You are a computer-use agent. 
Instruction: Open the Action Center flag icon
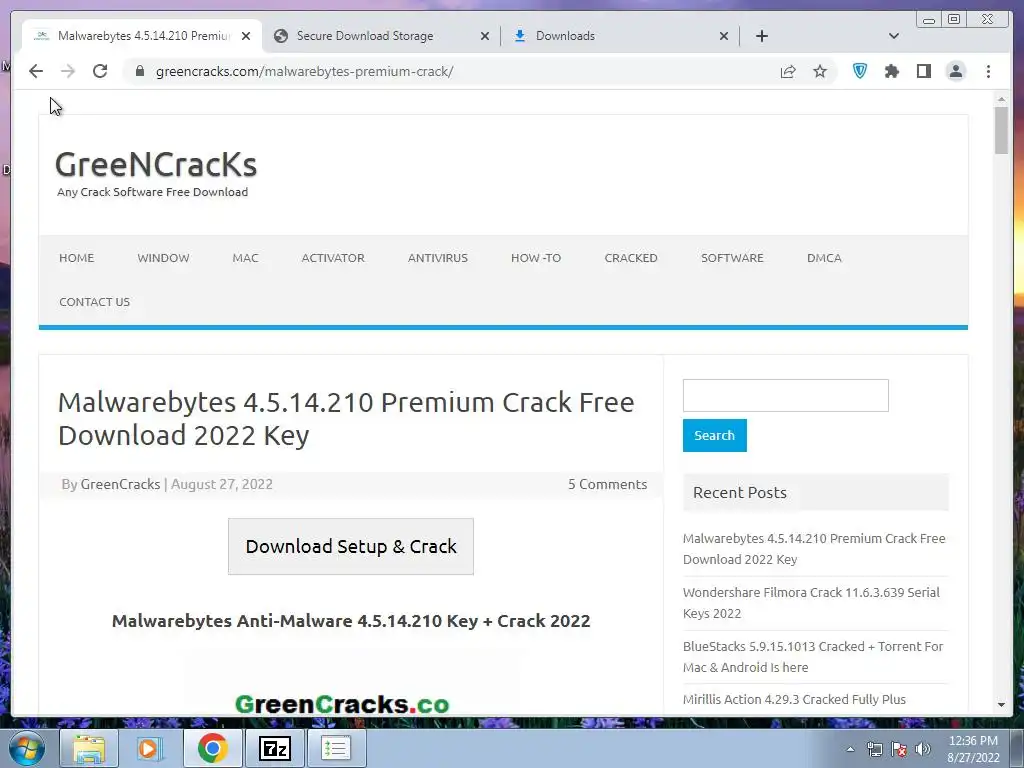click(899, 749)
